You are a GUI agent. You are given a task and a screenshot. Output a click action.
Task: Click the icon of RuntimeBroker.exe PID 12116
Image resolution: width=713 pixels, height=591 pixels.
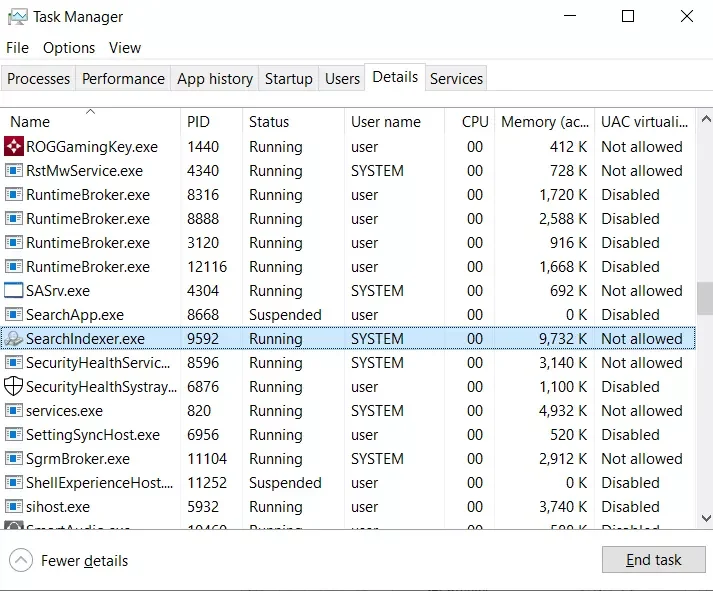[x=14, y=266]
